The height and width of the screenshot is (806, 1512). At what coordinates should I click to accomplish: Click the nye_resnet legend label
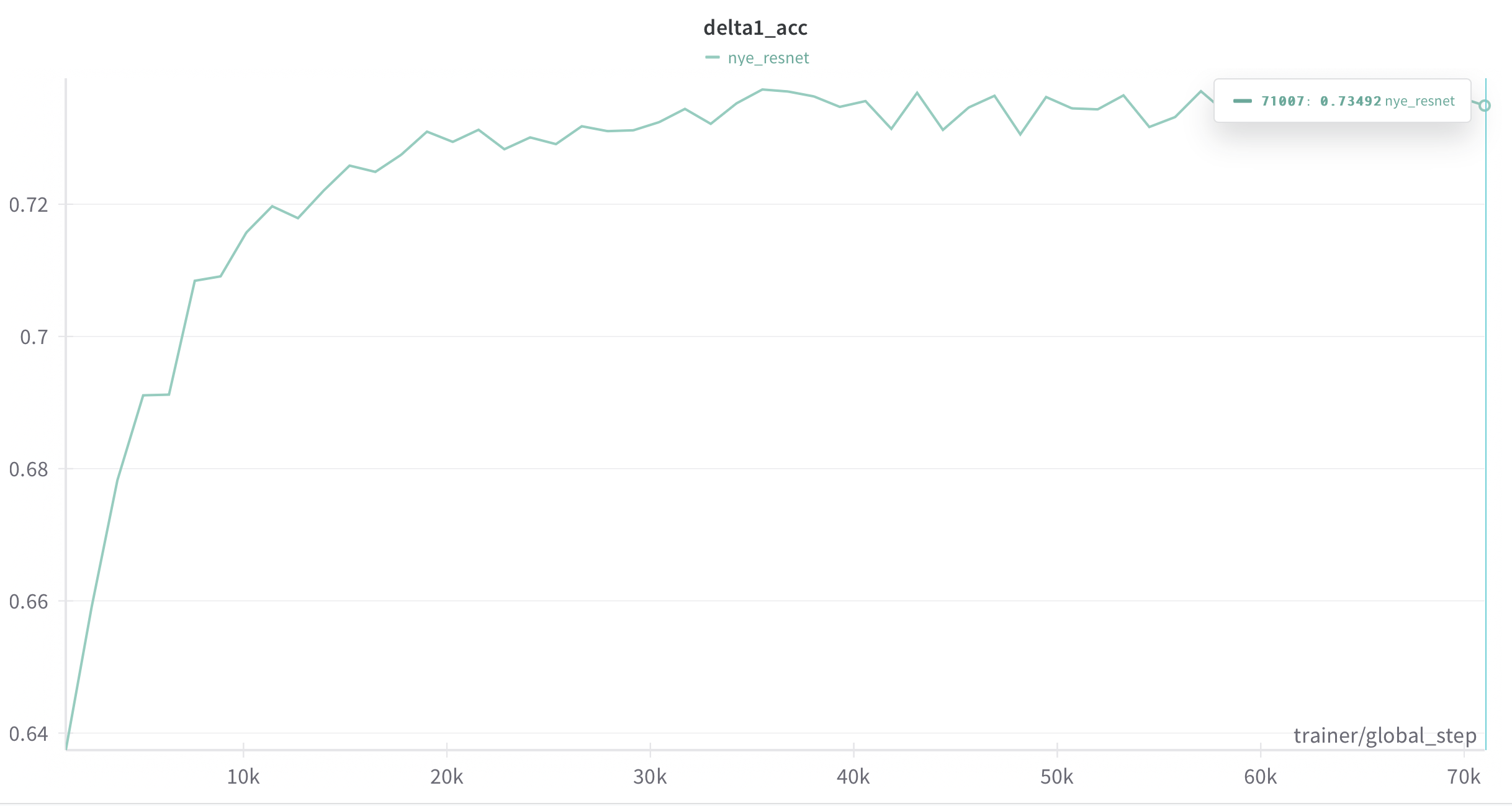tap(768, 58)
